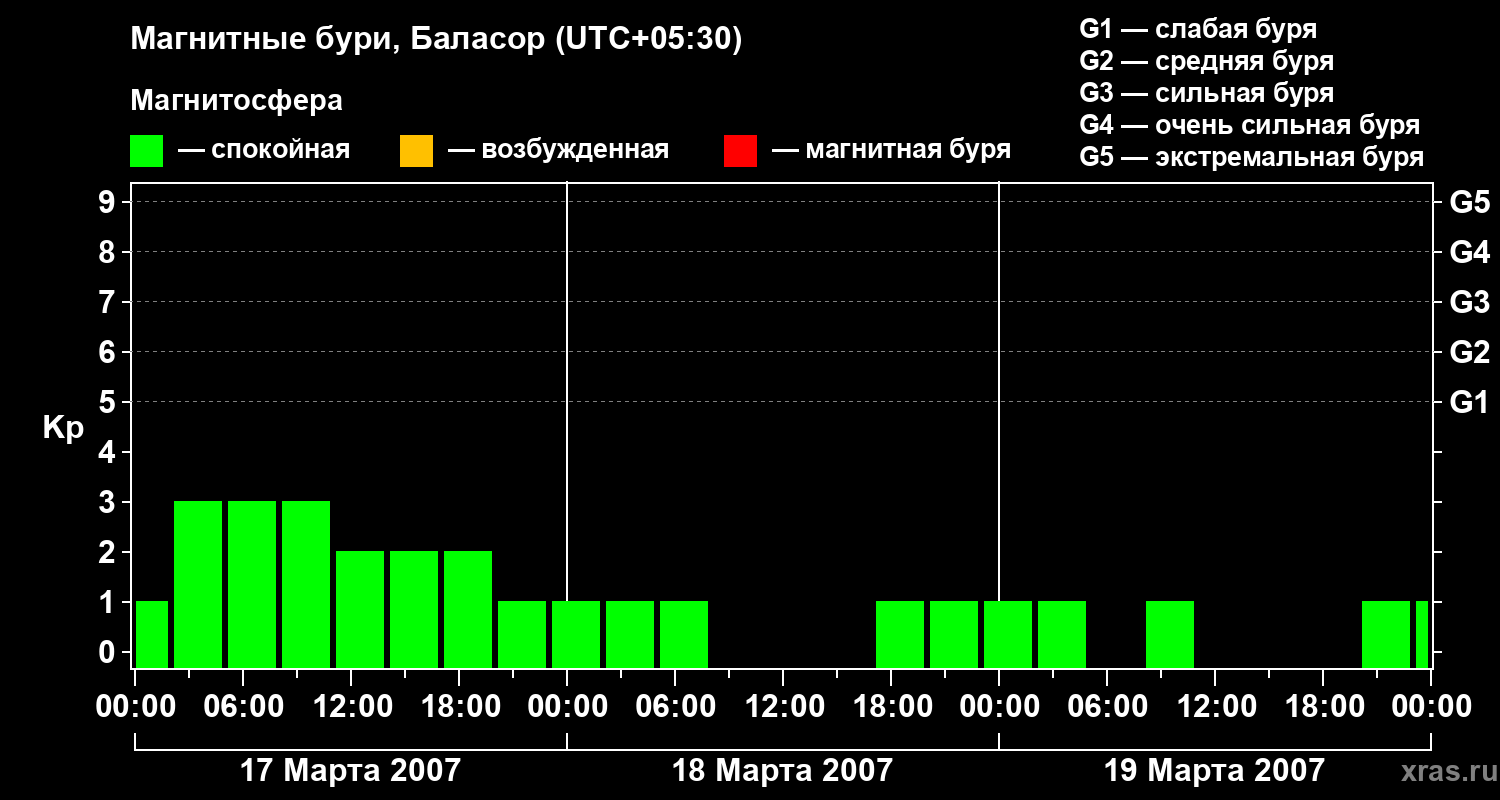The width and height of the screenshot is (1500, 800).
Task: Click the 'G2' label on right axis
Action: pyautogui.click(x=1469, y=352)
